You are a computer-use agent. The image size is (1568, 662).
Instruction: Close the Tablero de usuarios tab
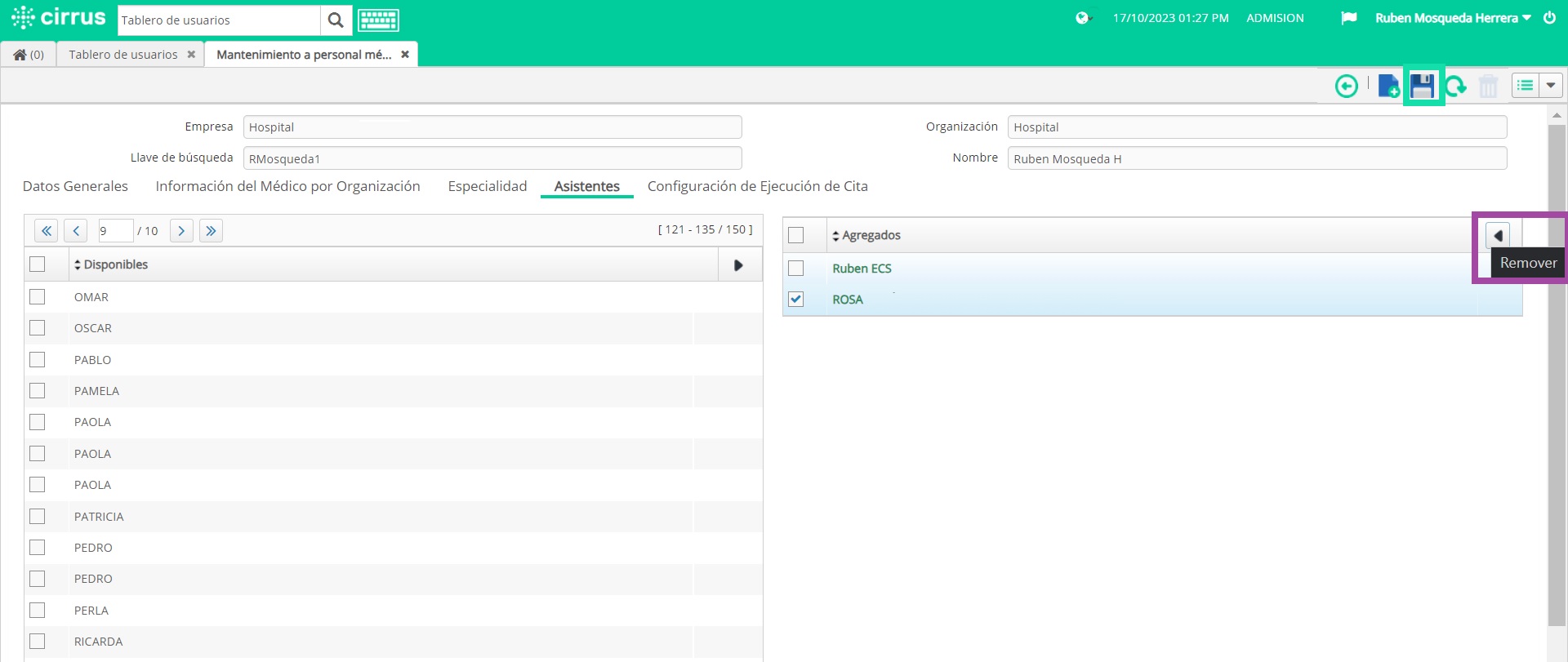[191, 55]
